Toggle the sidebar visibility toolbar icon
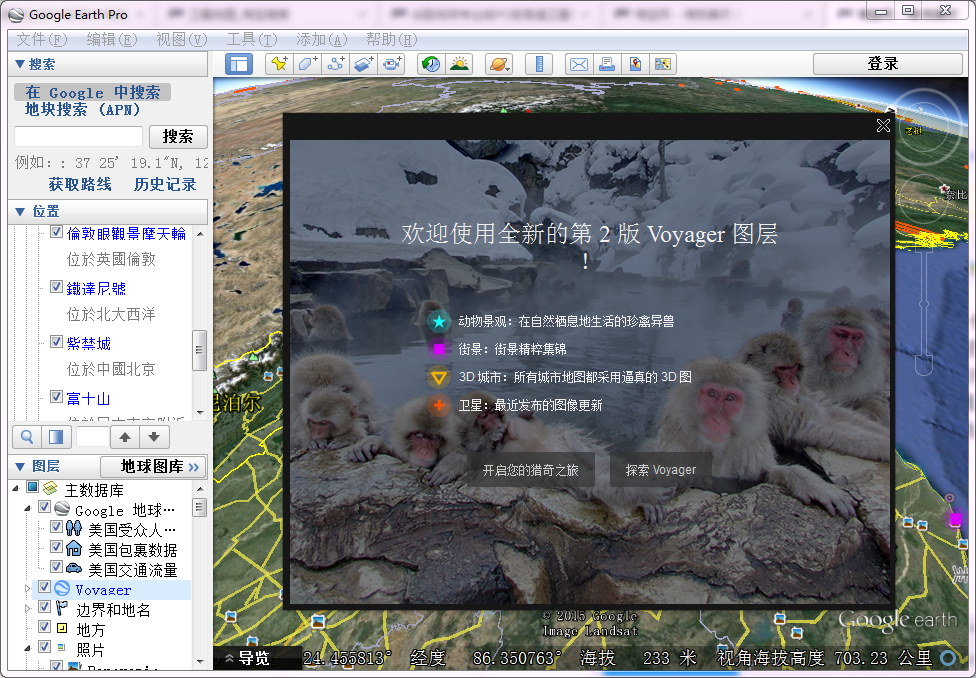976x678 pixels. (239, 64)
